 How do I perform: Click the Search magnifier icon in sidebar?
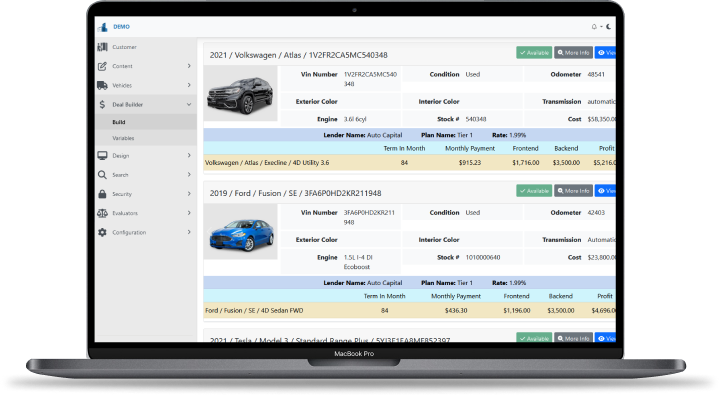pos(102,175)
